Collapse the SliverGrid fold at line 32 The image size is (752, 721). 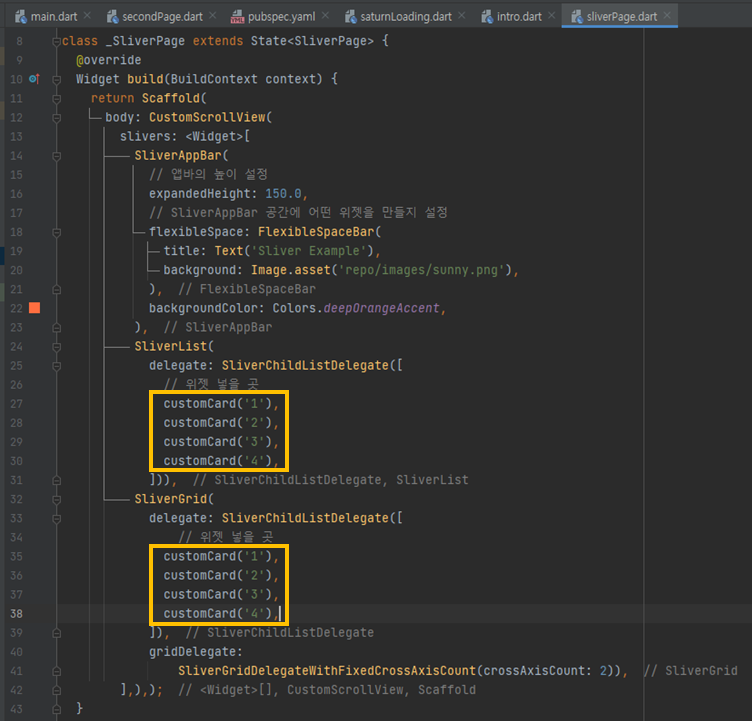click(57, 500)
